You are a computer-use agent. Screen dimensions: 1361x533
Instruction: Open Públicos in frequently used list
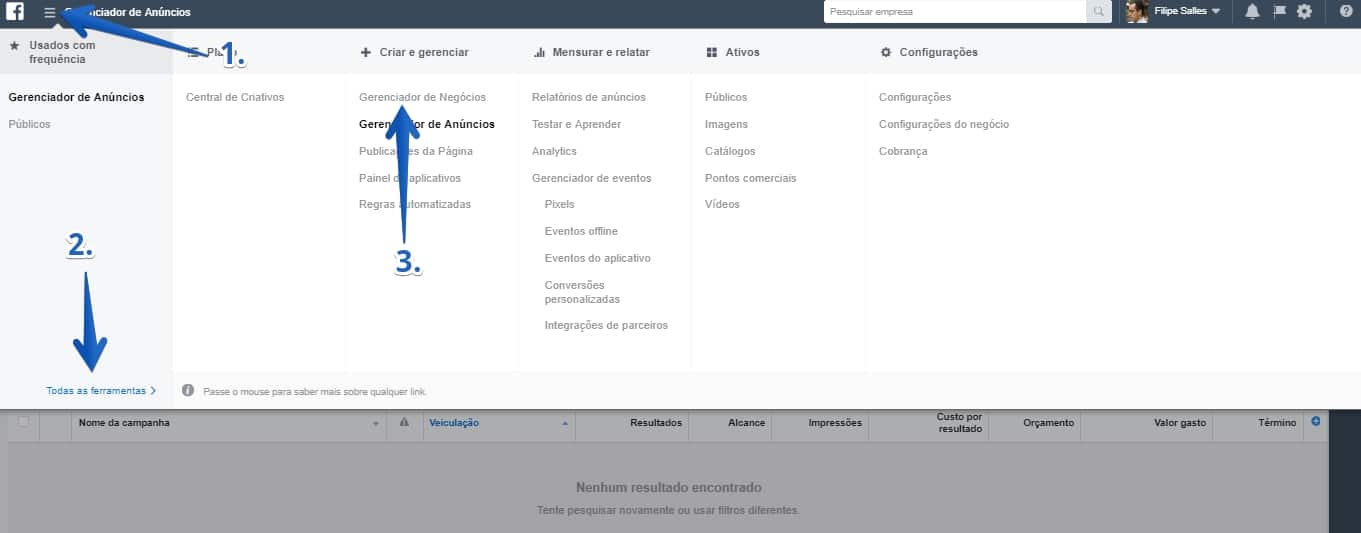point(29,124)
